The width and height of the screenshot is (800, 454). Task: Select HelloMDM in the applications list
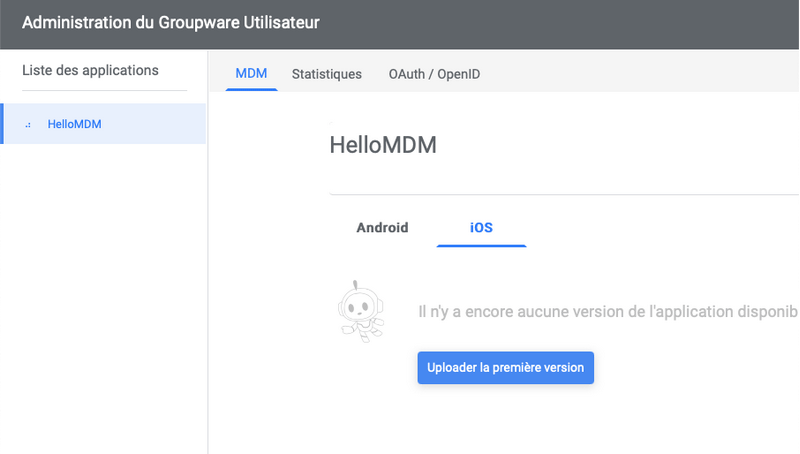click(x=104, y=124)
